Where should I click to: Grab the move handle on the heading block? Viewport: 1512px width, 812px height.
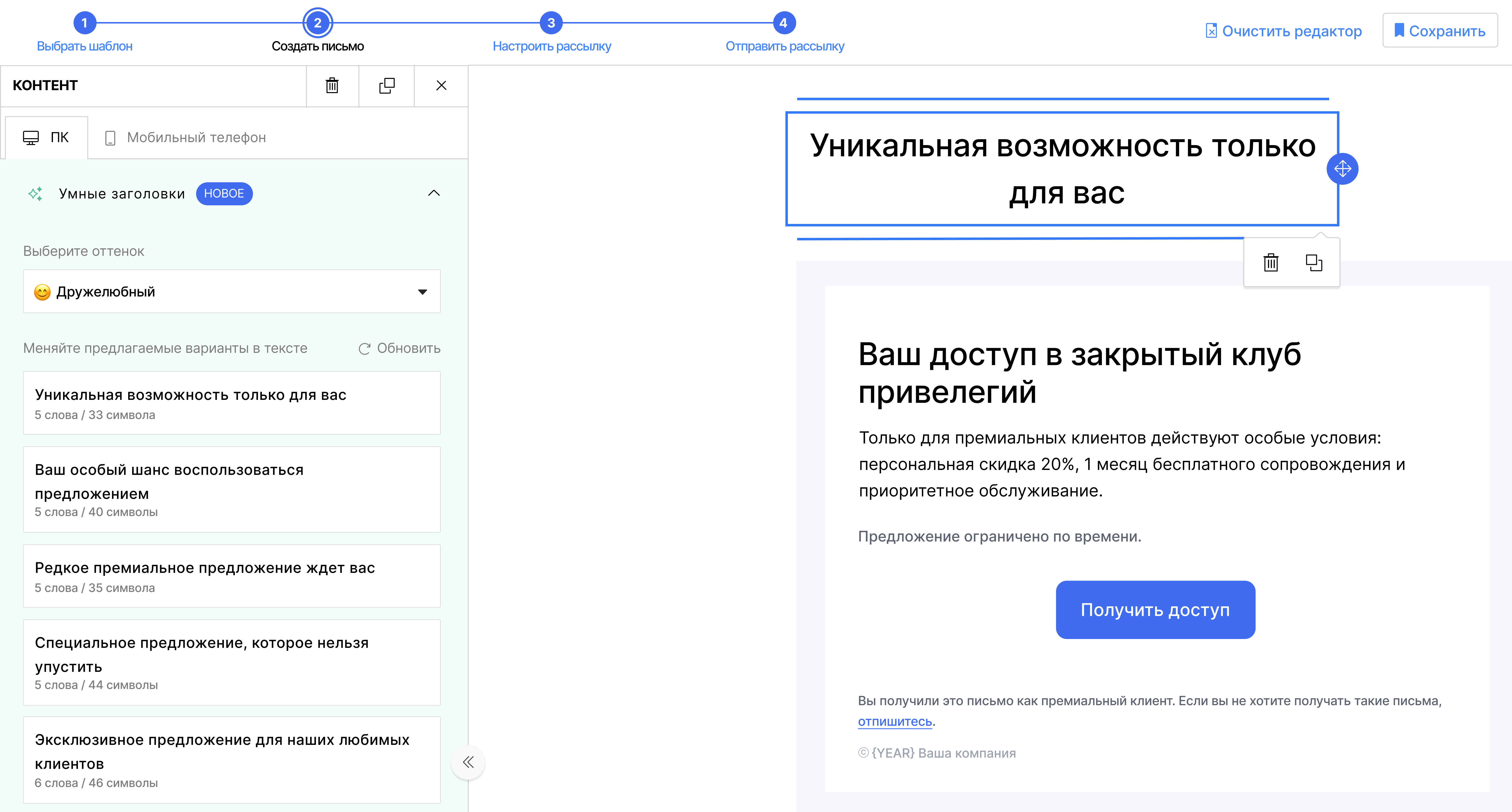coord(1343,169)
